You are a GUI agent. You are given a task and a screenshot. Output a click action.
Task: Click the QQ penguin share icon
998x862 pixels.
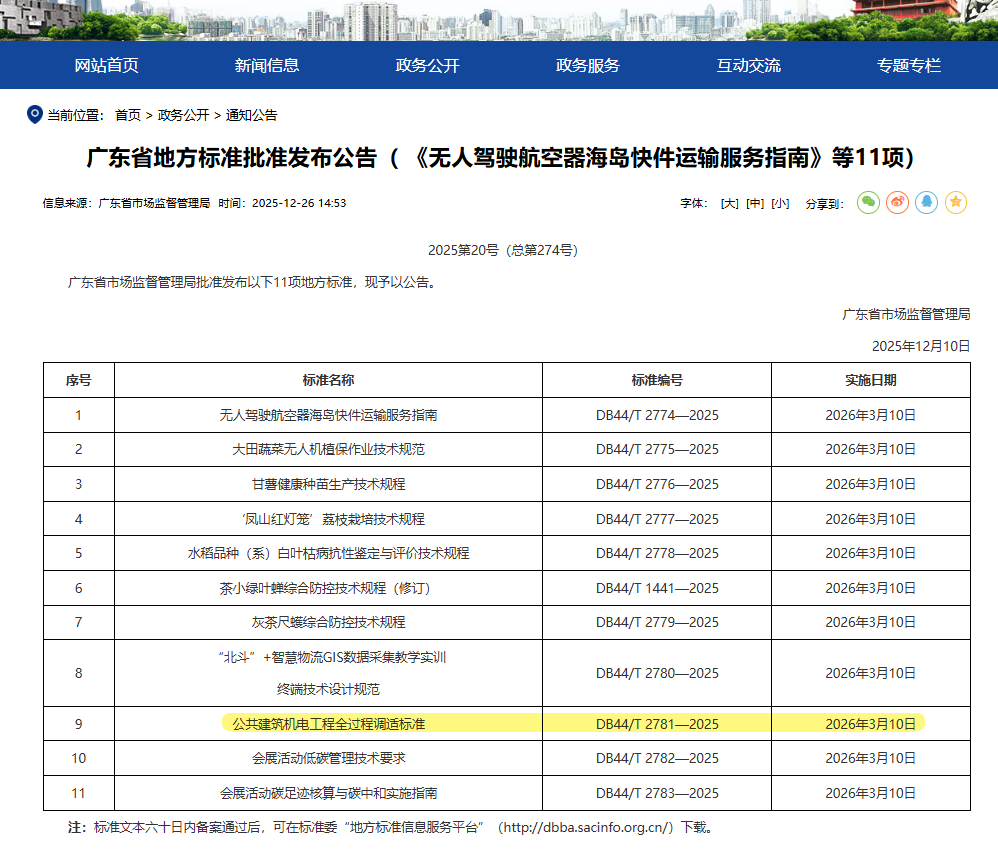tap(927, 203)
